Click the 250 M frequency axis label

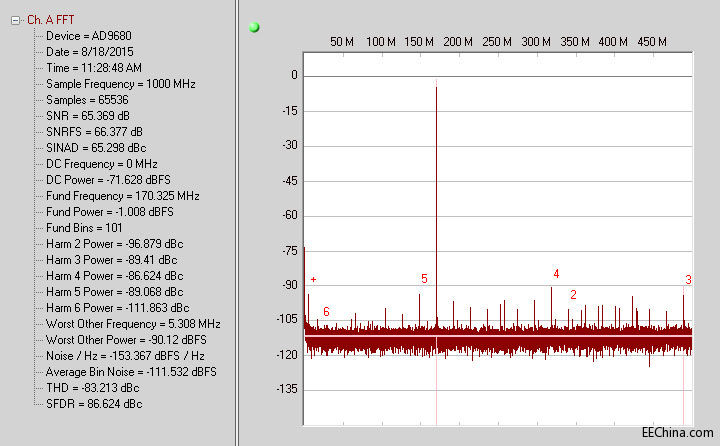tap(497, 42)
